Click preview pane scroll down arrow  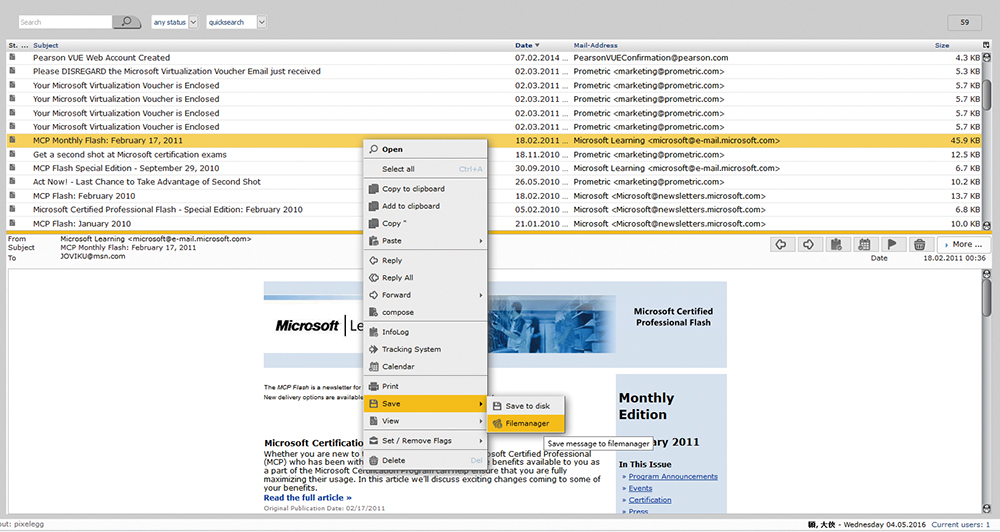pyautogui.click(x=987, y=508)
